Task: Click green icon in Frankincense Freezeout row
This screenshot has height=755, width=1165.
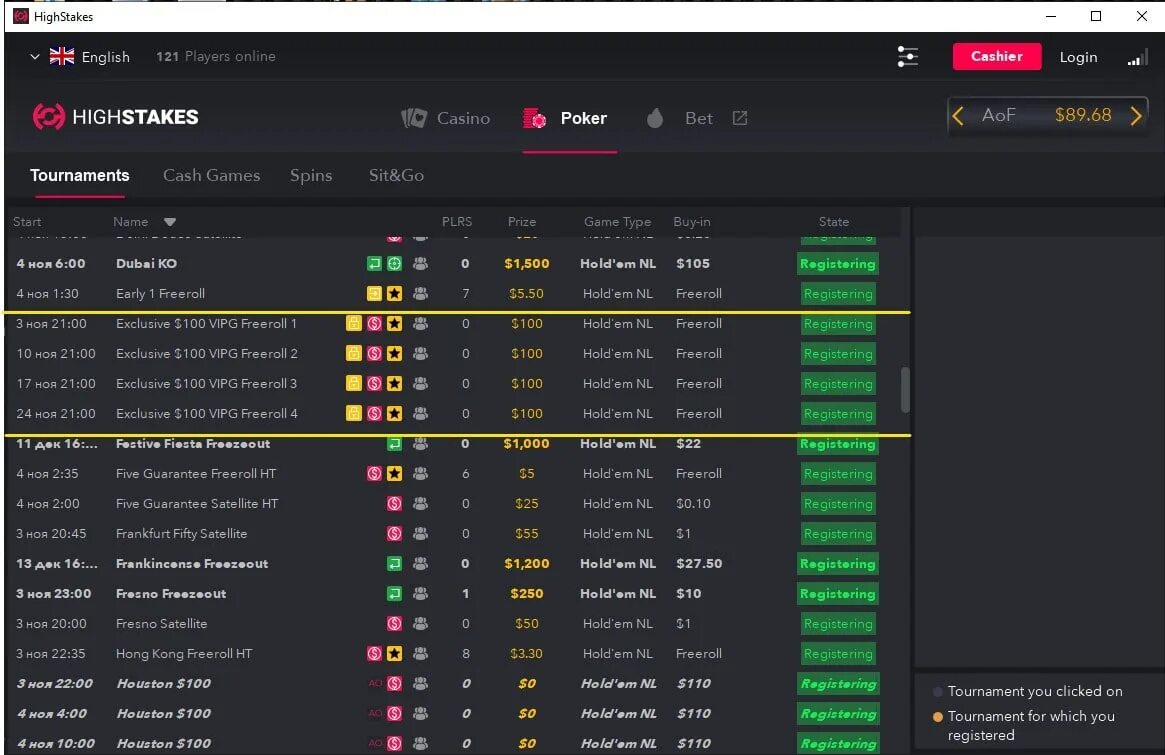Action: click(395, 563)
